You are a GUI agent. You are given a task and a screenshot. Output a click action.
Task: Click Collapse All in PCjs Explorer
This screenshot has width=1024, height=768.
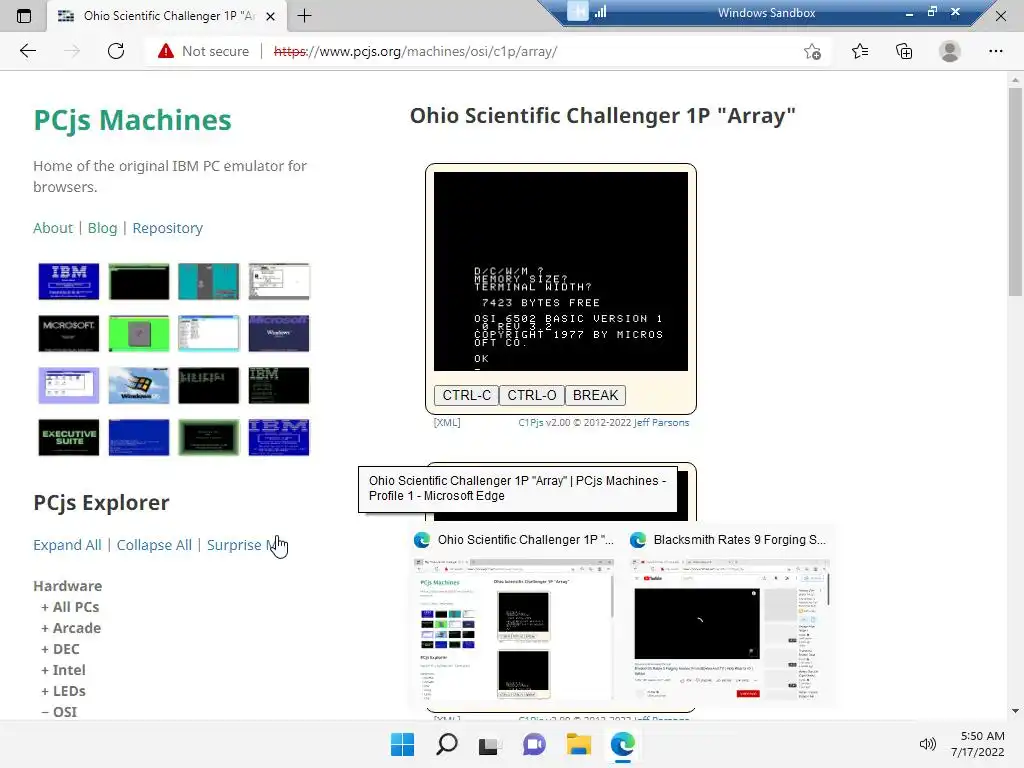pos(154,545)
